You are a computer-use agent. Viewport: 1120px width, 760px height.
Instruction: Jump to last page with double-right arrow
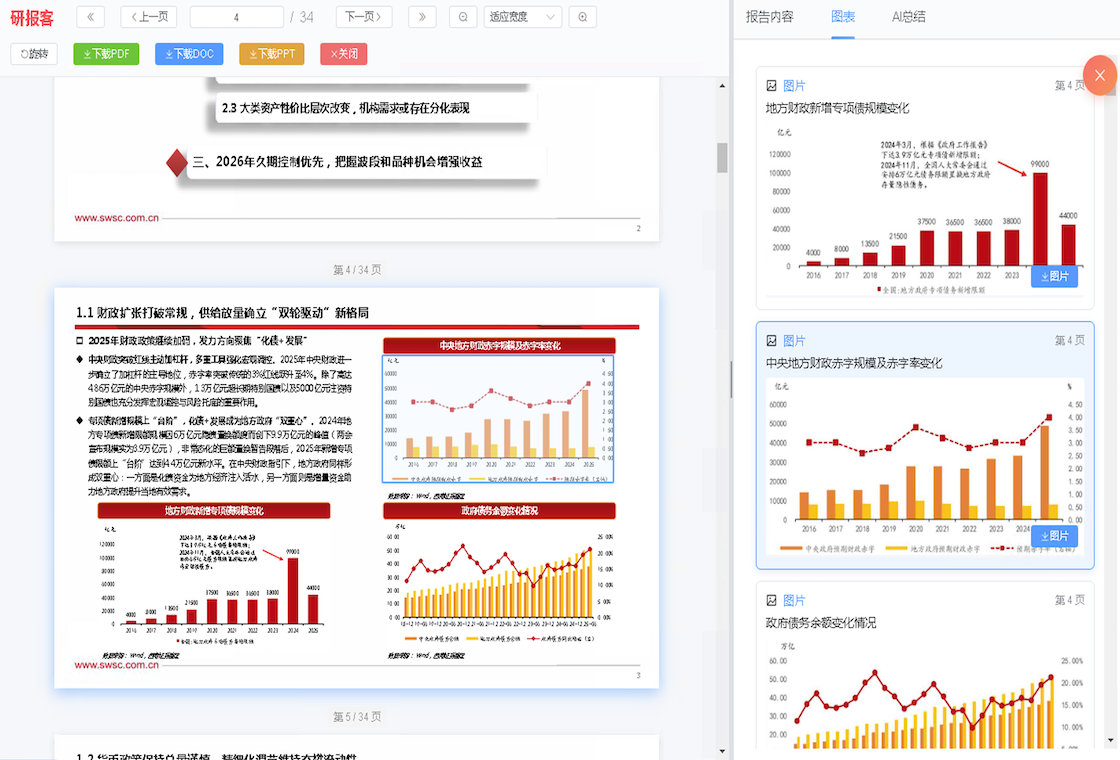tap(422, 17)
